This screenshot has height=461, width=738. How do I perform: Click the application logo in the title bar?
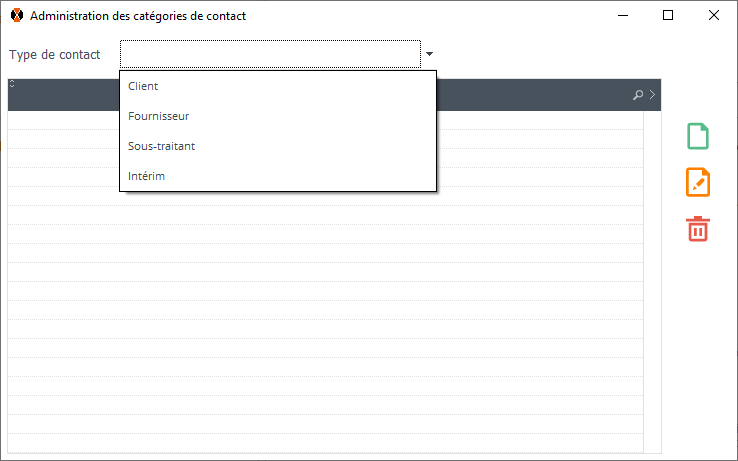[x=16, y=16]
